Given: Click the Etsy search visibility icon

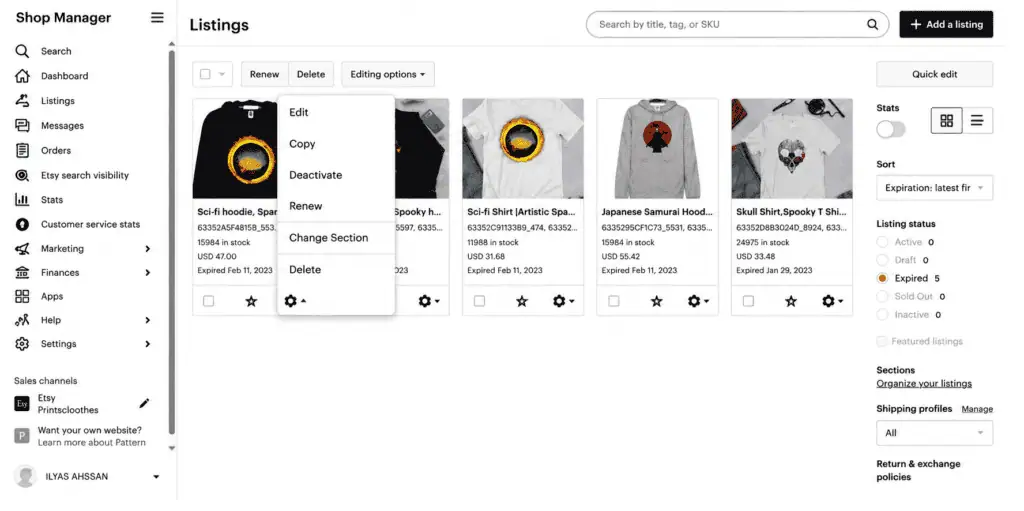Looking at the screenshot, I should (22, 175).
